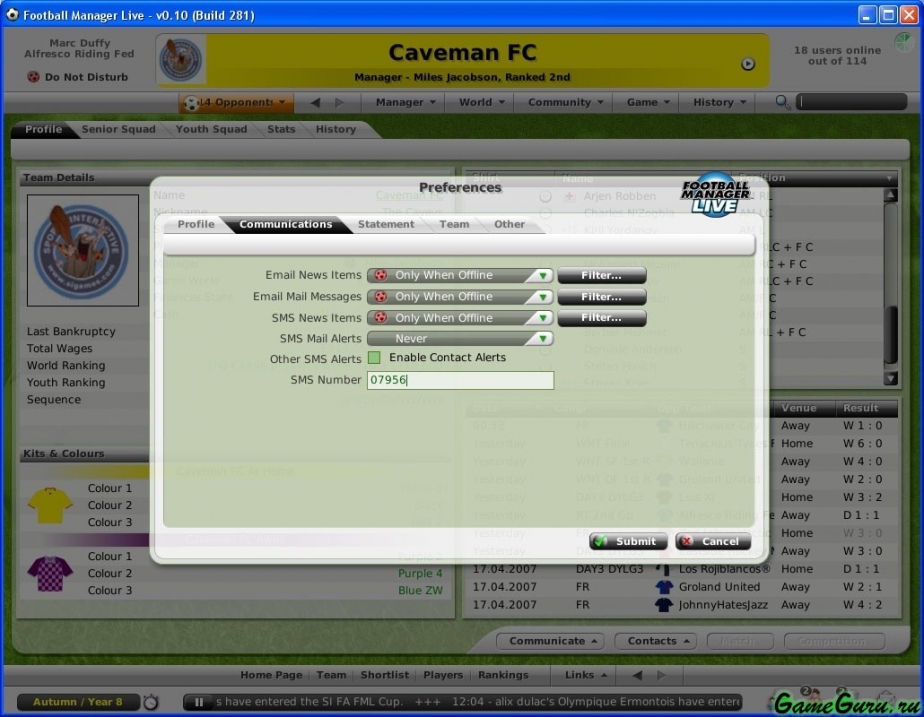Open the SMS Mail Alerts dropdown

(x=460, y=339)
